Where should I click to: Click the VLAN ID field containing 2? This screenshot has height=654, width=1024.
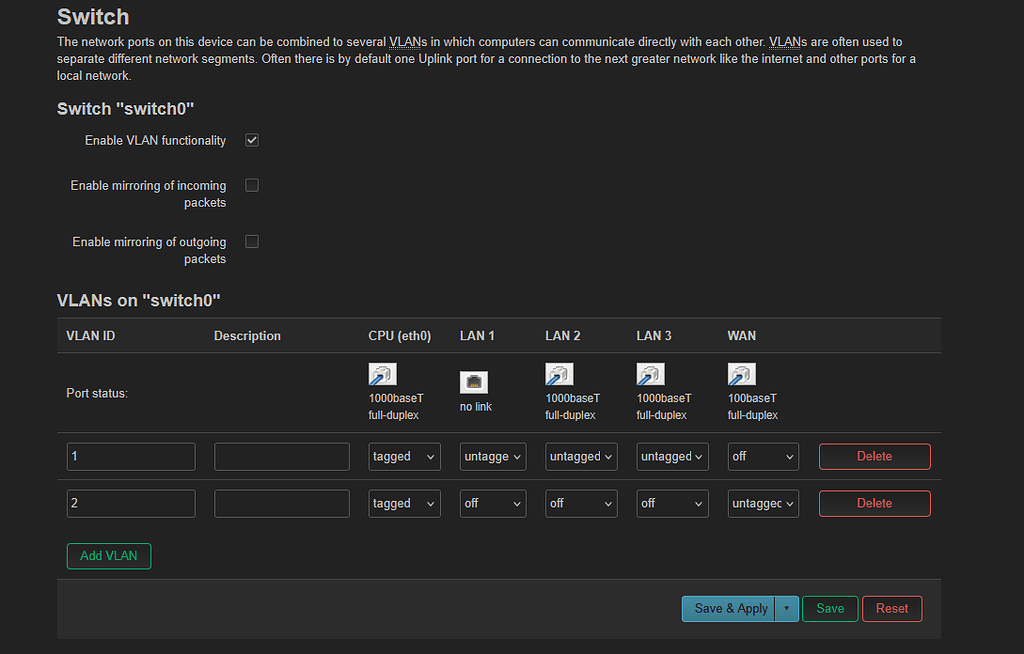[x=131, y=503]
